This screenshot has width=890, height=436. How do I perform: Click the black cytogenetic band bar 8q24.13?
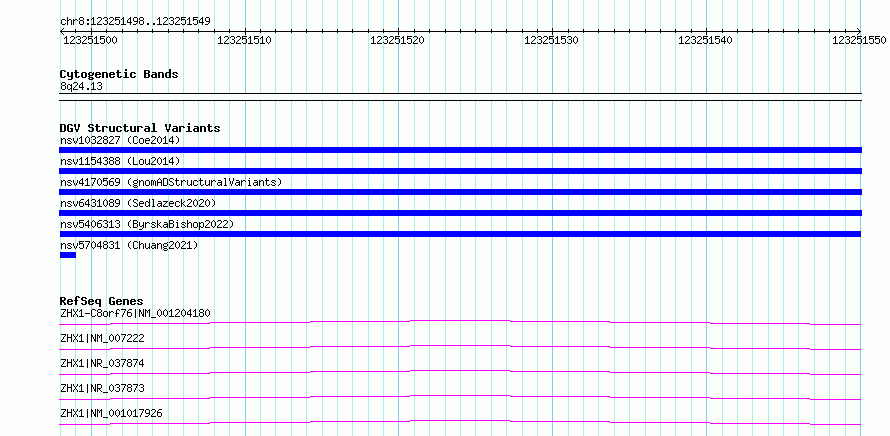point(460,97)
